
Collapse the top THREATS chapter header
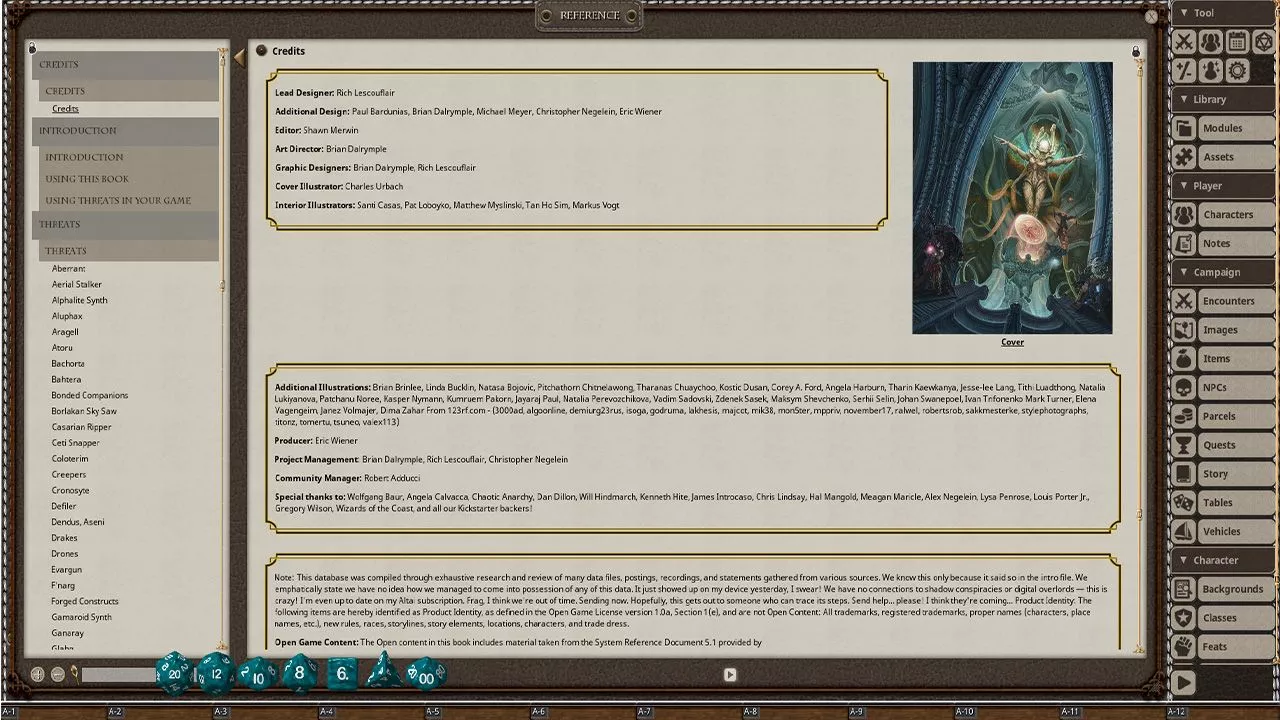125,224
